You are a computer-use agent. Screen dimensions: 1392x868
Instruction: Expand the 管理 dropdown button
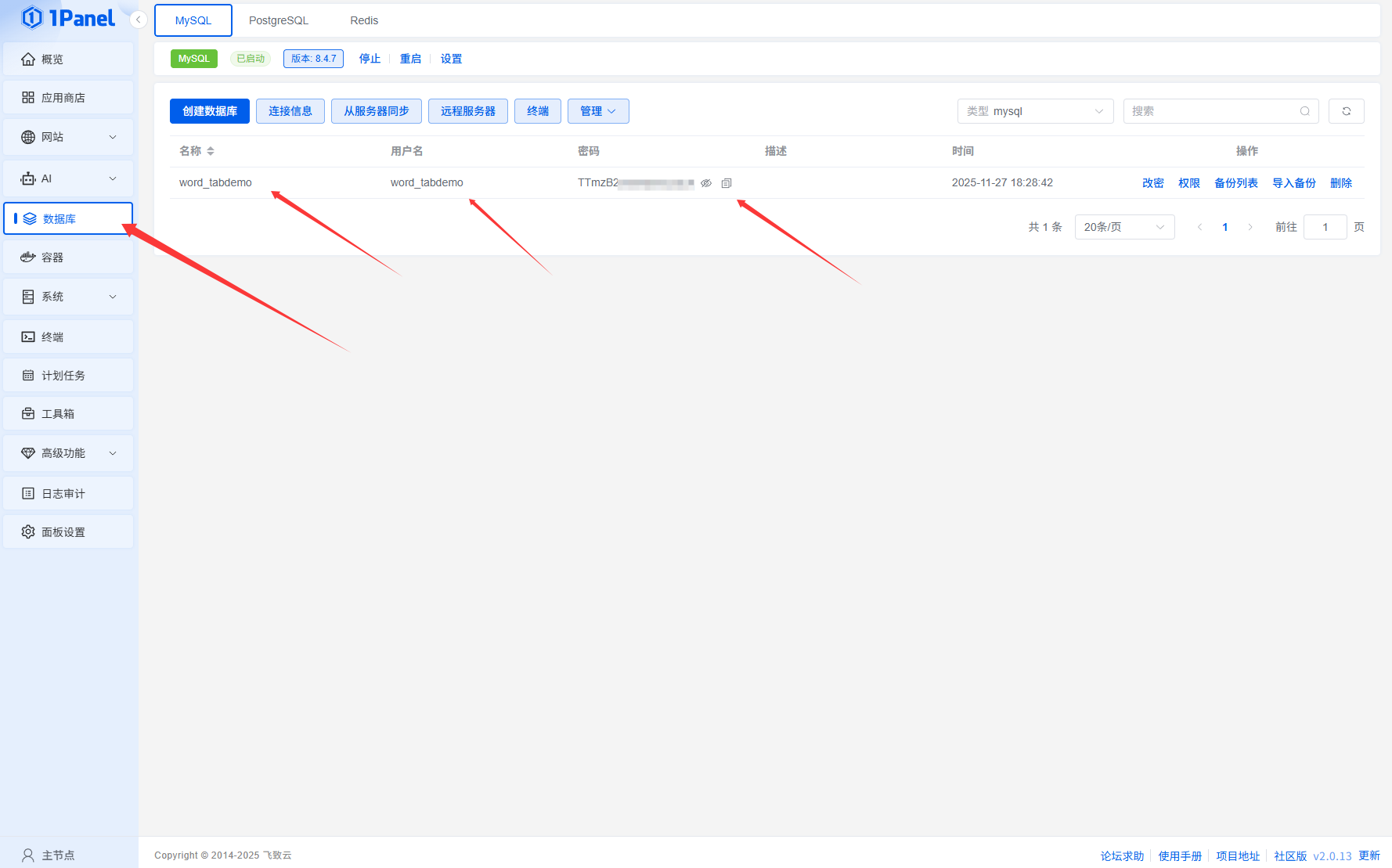(598, 111)
